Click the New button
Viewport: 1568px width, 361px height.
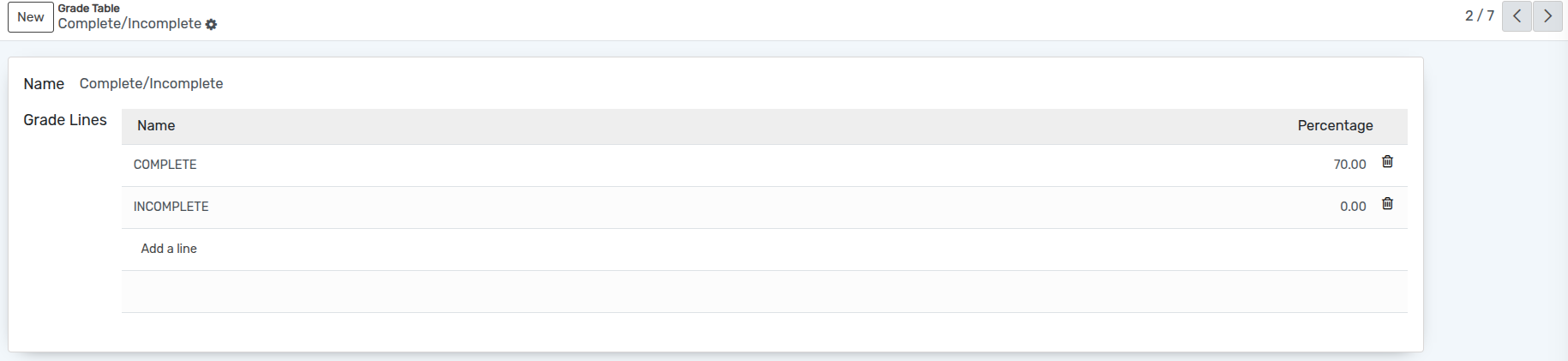coord(31,17)
